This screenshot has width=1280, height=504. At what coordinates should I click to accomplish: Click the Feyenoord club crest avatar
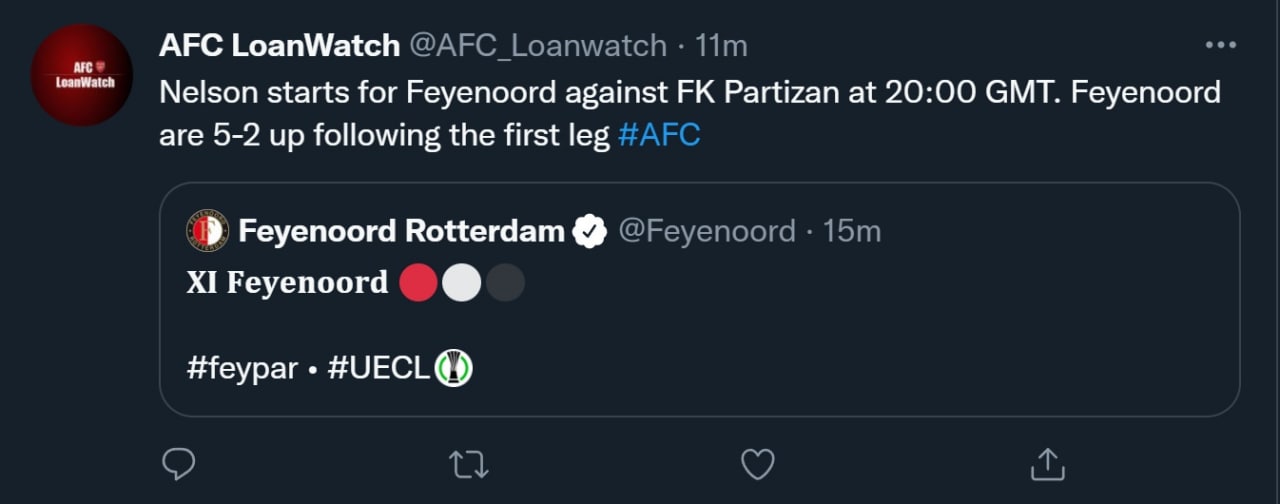pyautogui.click(x=208, y=231)
